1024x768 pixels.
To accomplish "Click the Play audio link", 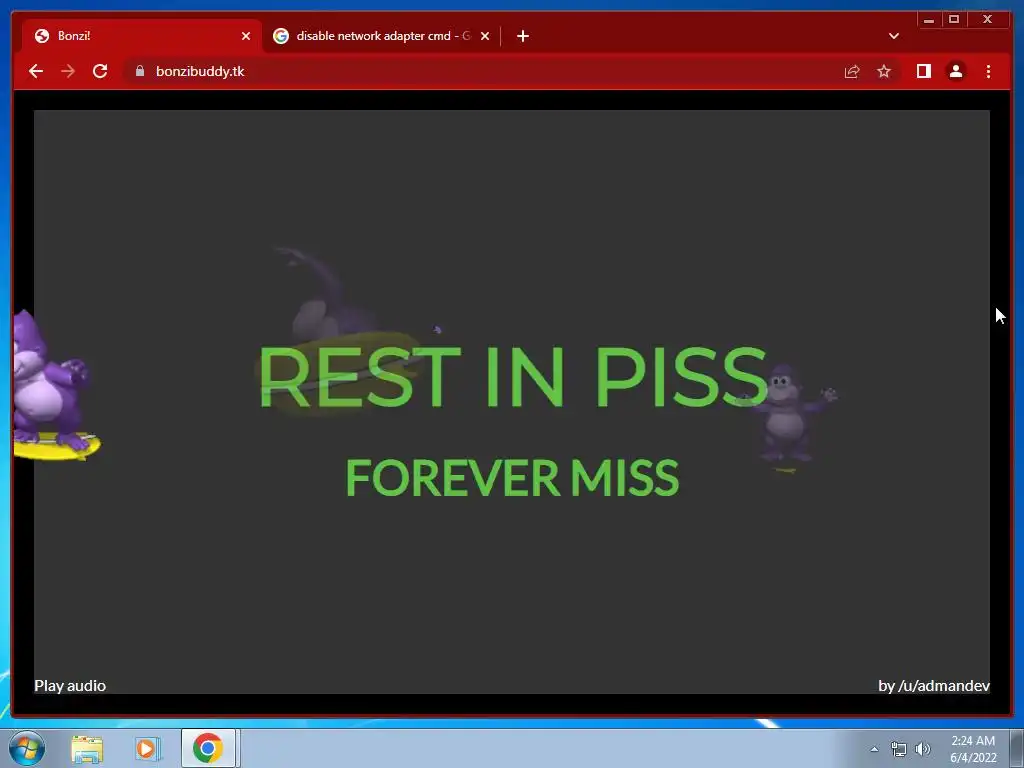I will pyautogui.click(x=70, y=686).
